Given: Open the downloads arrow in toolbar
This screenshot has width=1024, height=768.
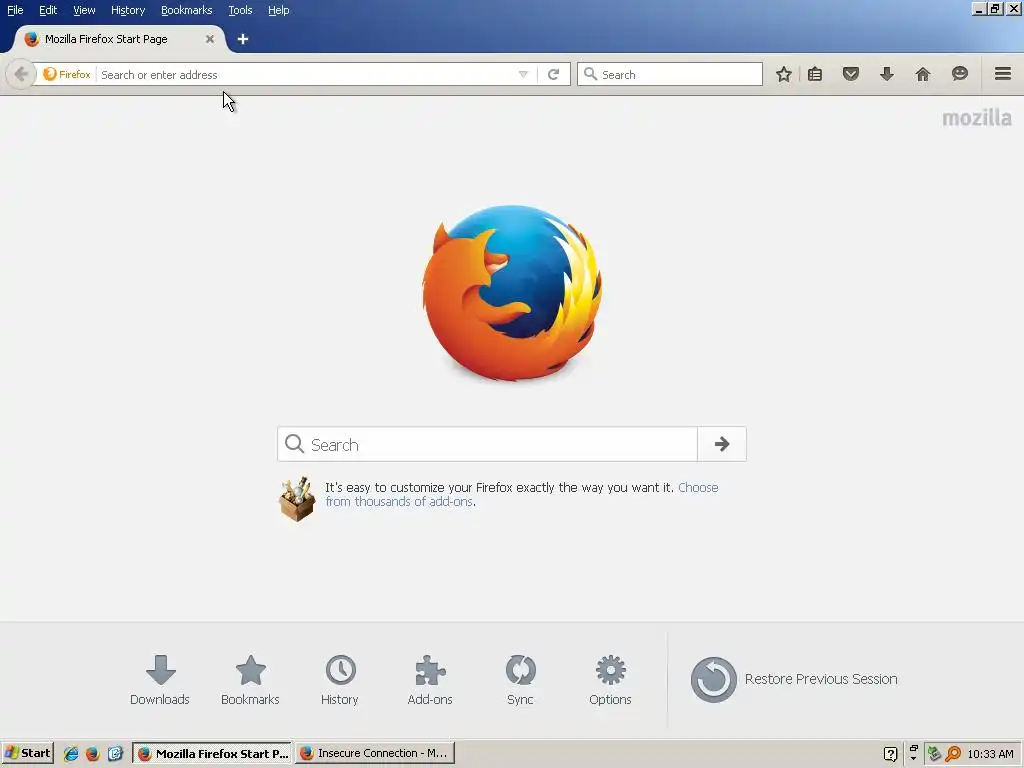Looking at the screenshot, I should (886, 74).
